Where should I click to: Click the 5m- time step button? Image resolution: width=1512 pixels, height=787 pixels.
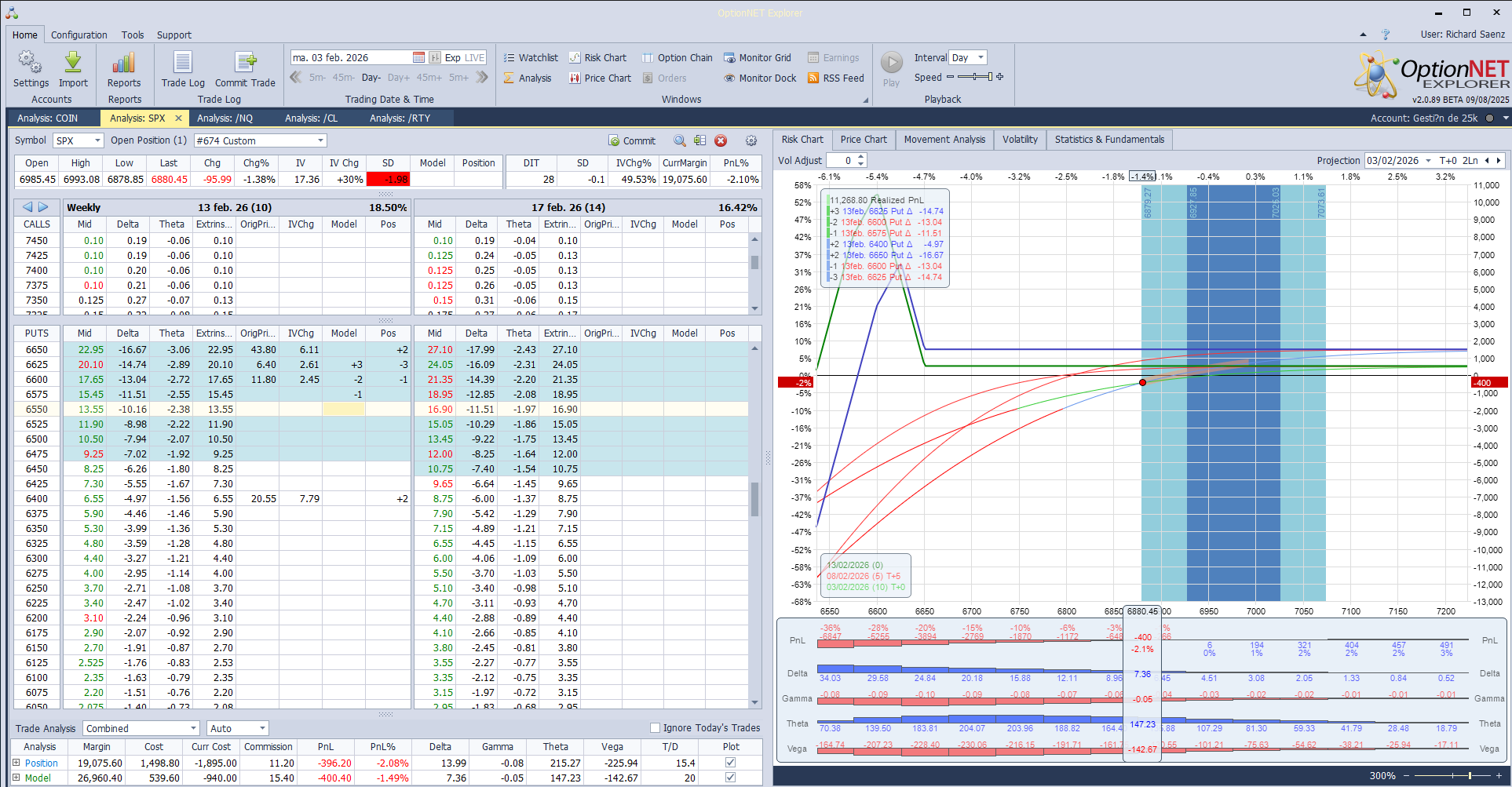tap(316, 78)
